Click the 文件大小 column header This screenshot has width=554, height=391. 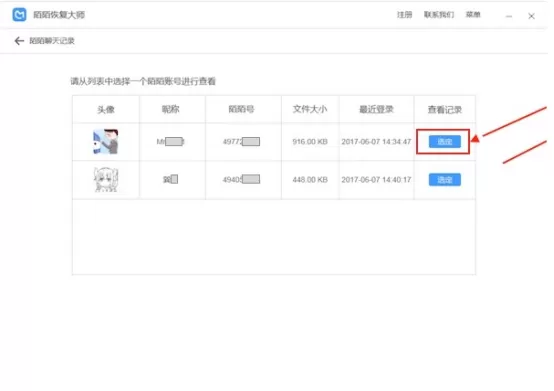click(310, 109)
